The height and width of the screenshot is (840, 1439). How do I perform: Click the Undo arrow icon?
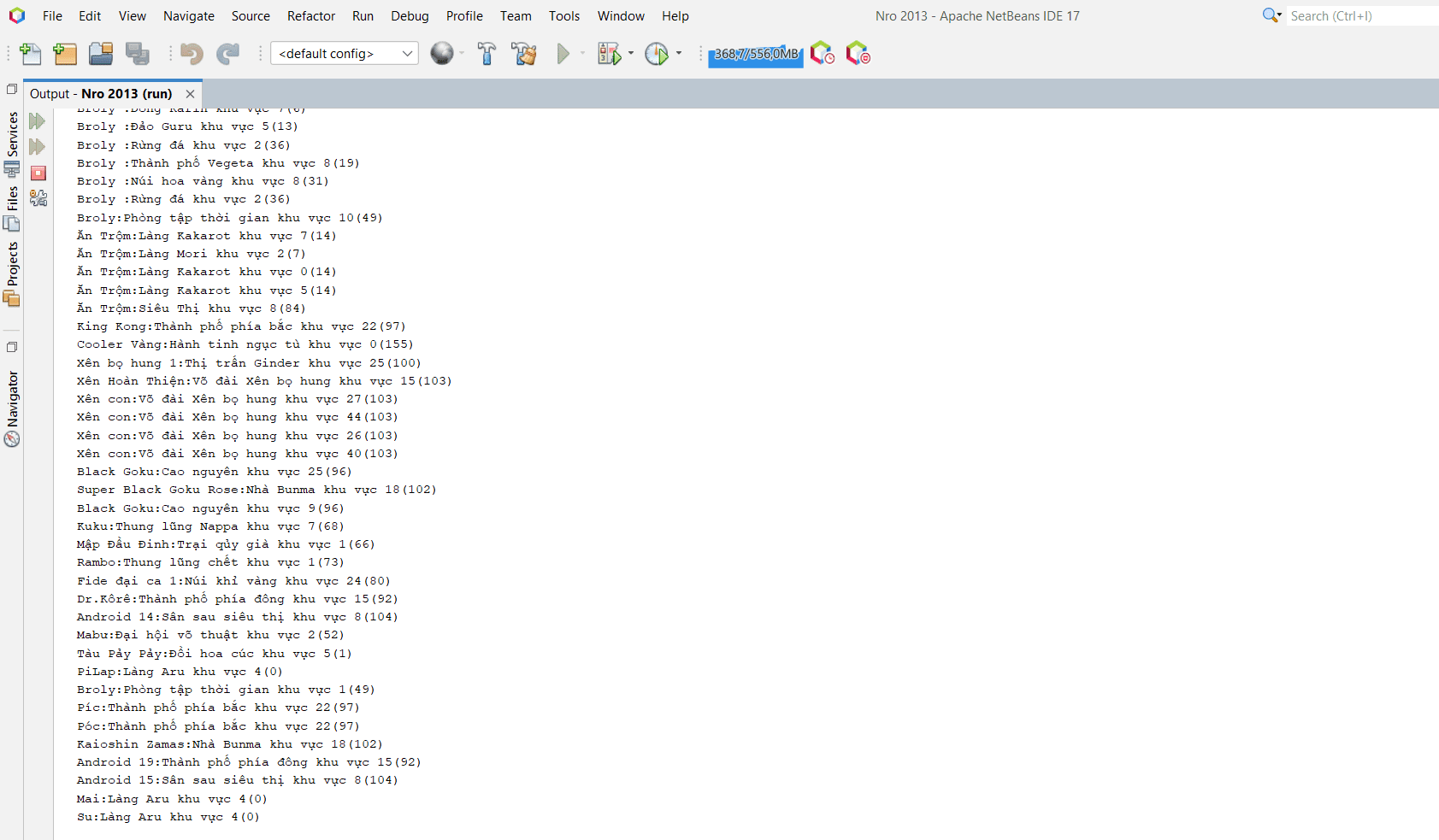[192, 54]
